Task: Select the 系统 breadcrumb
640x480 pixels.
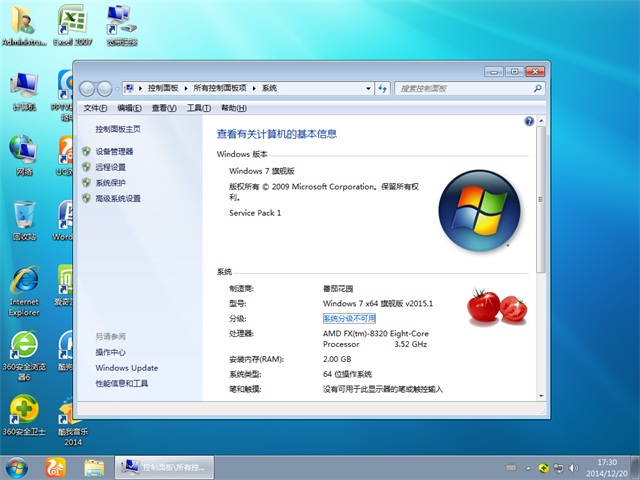Action: 269,88
